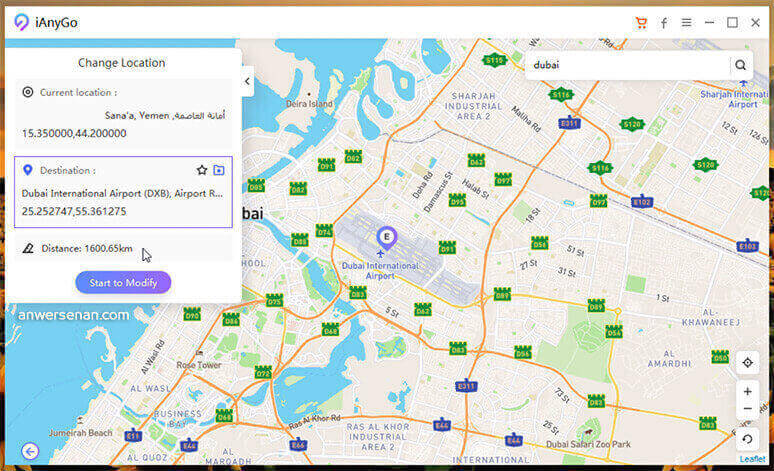Screen dimensions: 774x471
Task: Click the Rose Tower map label
Action: 199,365
